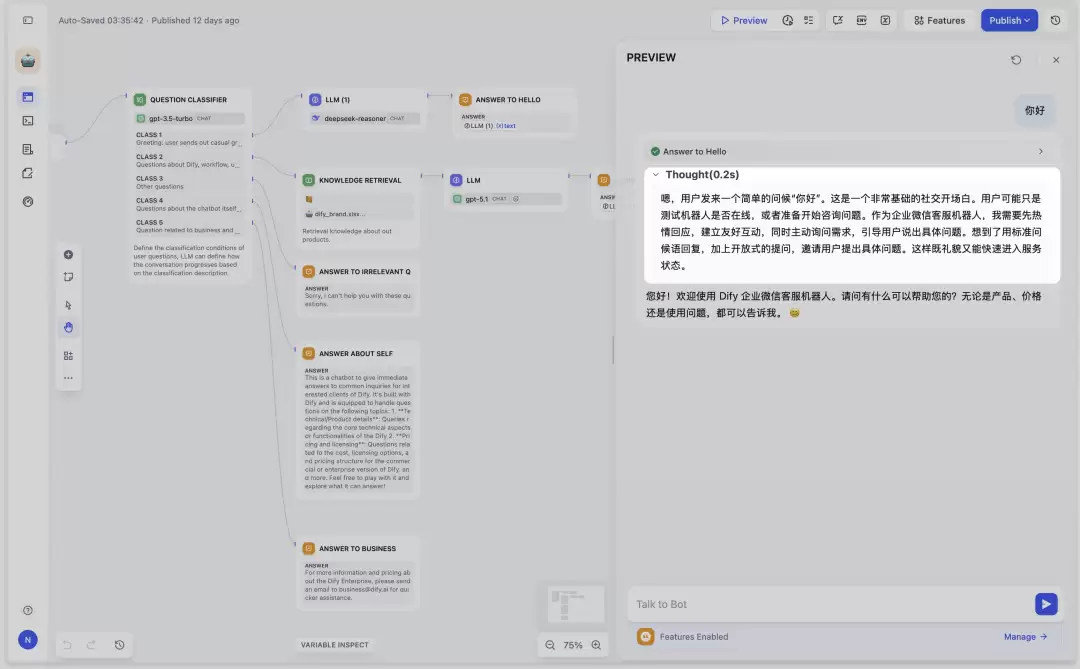
Task: Open the Features panel
Action: click(x=939, y=21)
